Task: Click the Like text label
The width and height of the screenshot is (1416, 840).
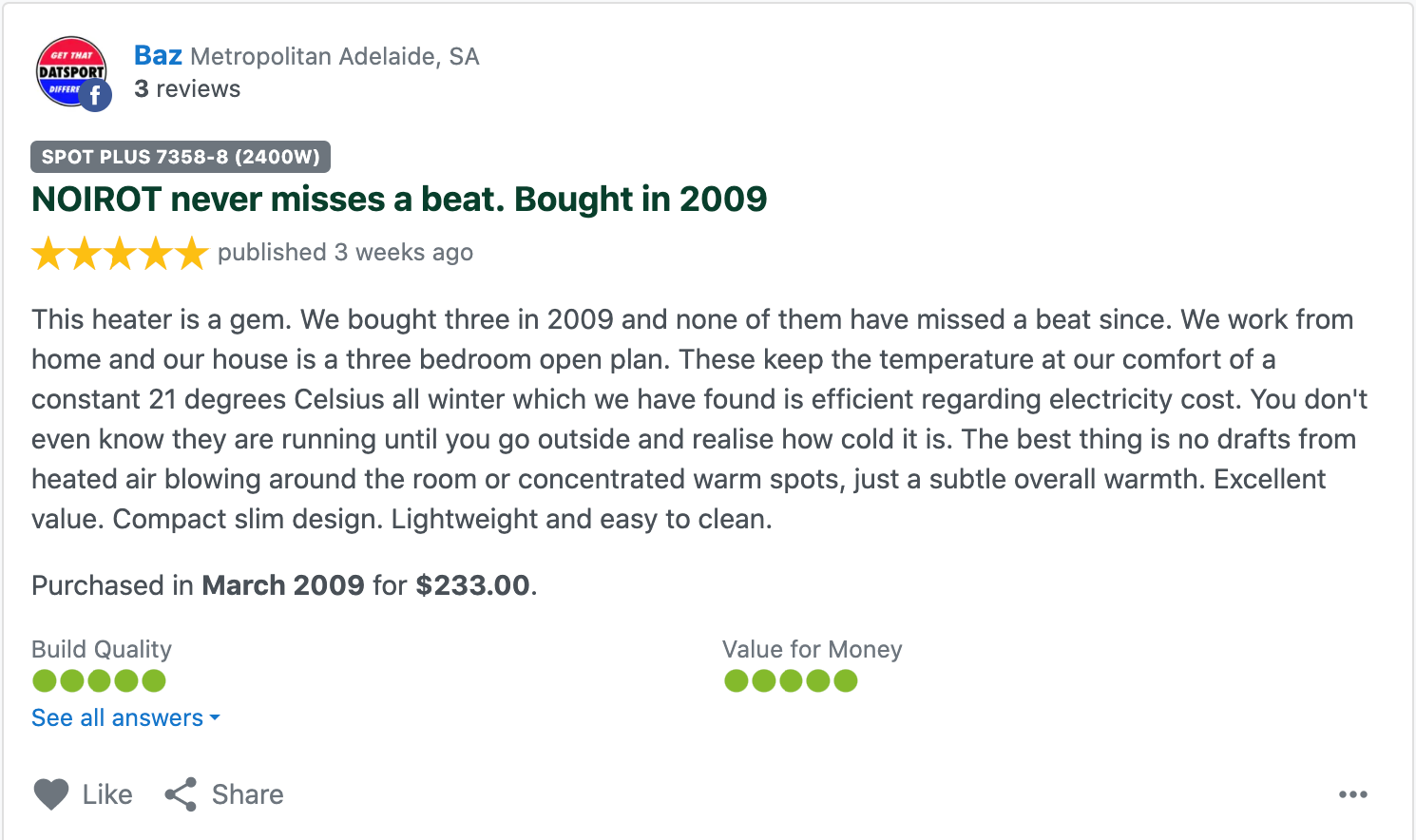Action: 107,794
